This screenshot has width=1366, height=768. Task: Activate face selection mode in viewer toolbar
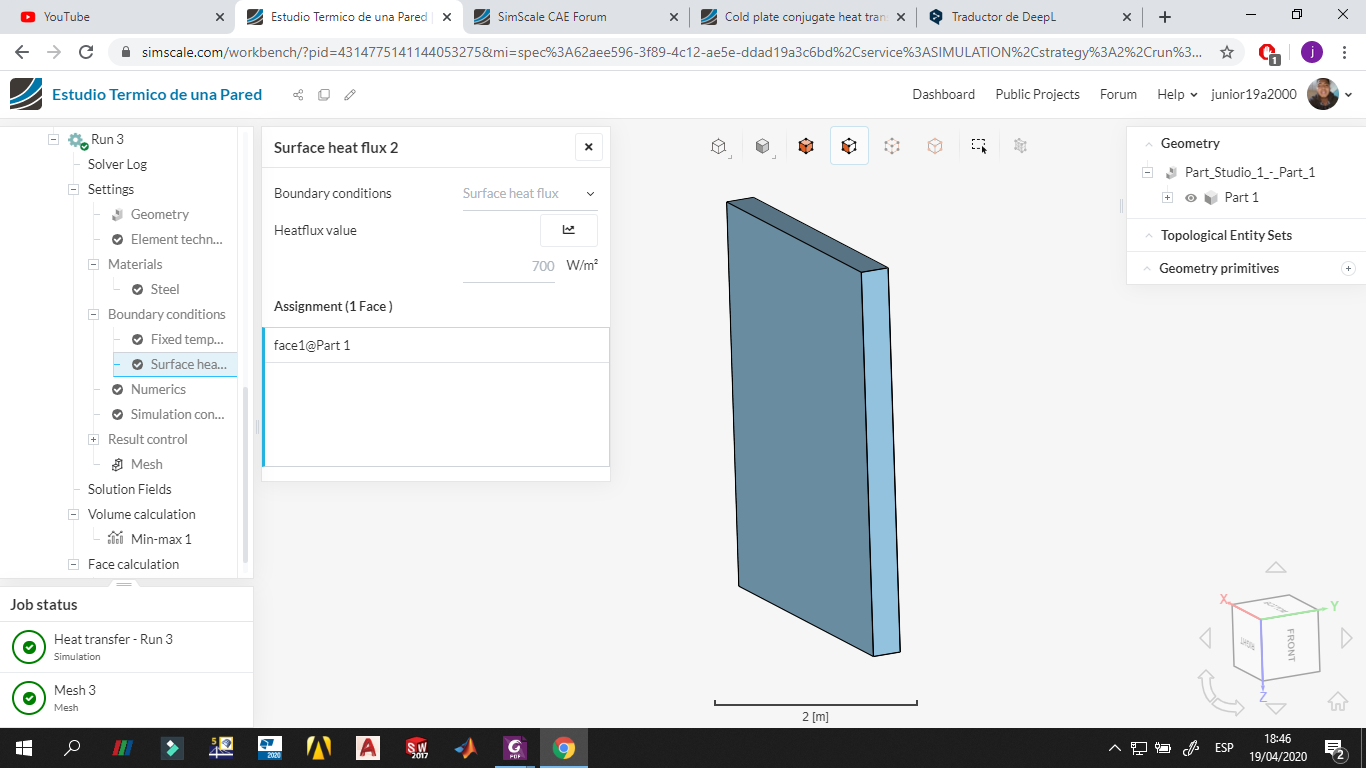pyautogui.click(x=849, y=146)
